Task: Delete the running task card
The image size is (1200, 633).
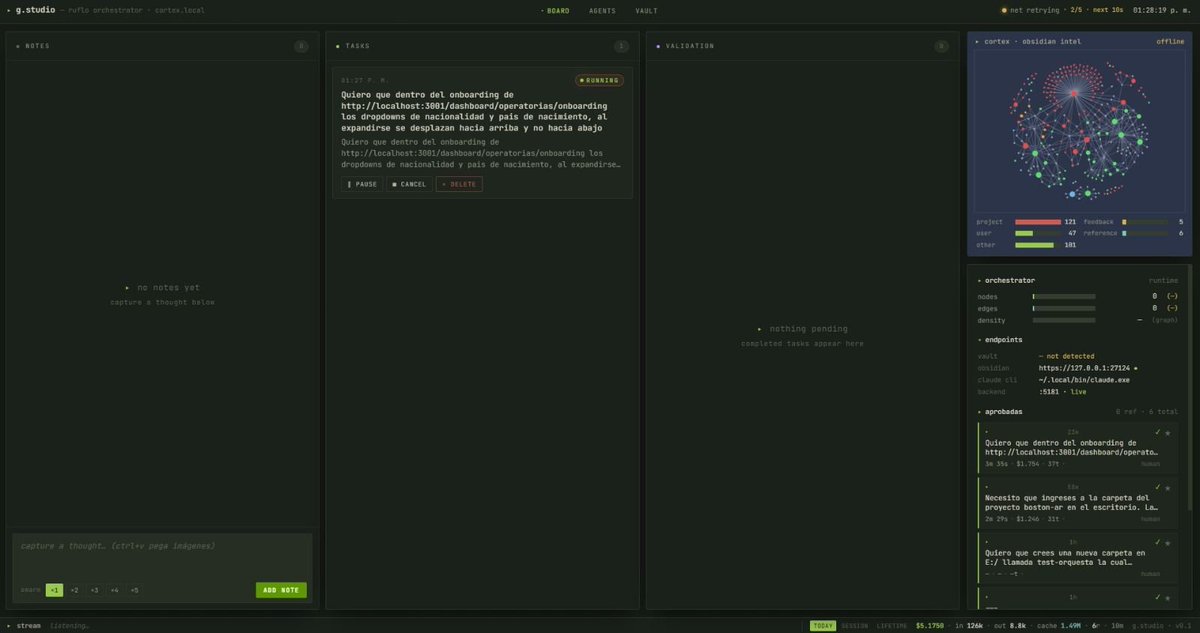Action: click(459, 184)
